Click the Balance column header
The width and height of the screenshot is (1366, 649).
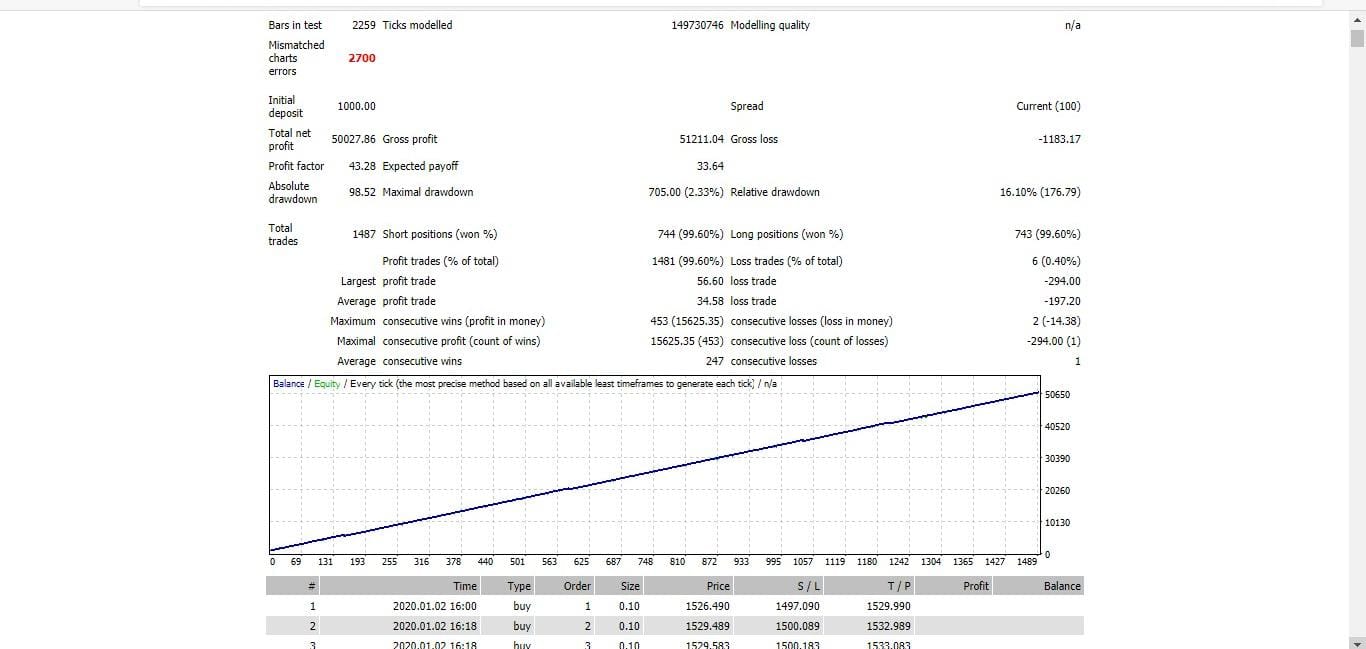pyautogui.click(x=1061, y=586)
